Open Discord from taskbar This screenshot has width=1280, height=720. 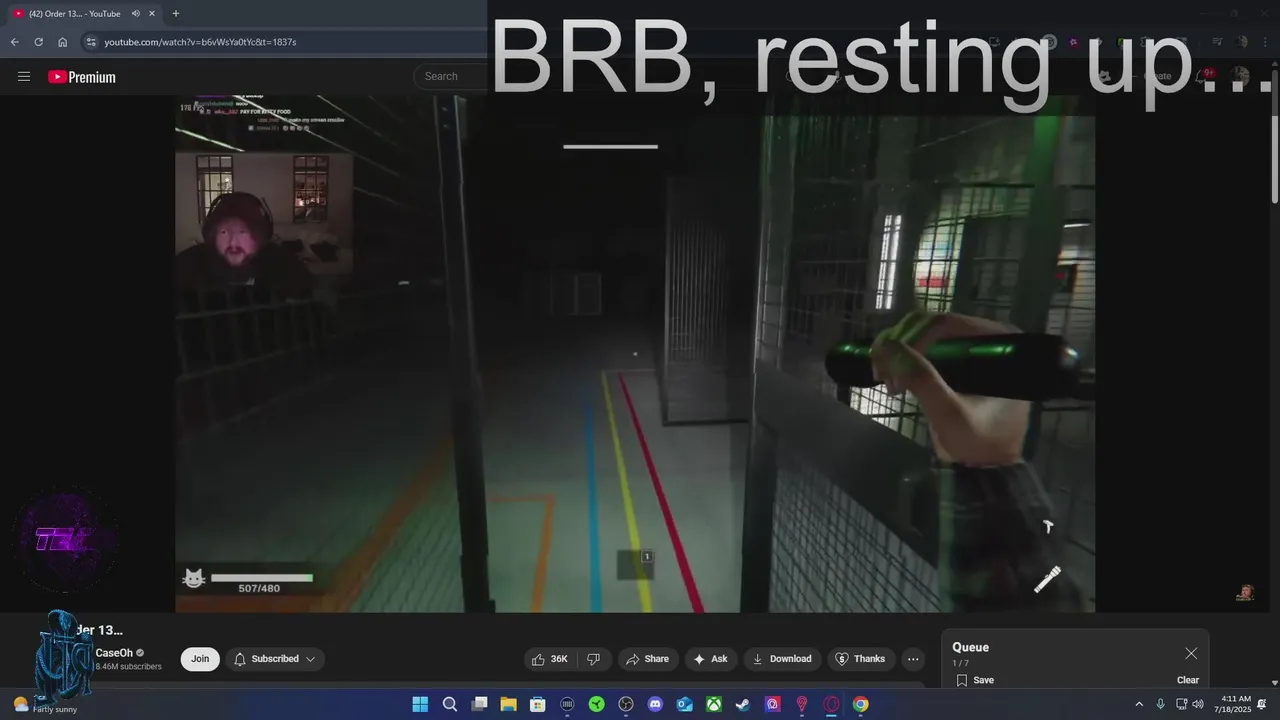[x=655, y=704]
